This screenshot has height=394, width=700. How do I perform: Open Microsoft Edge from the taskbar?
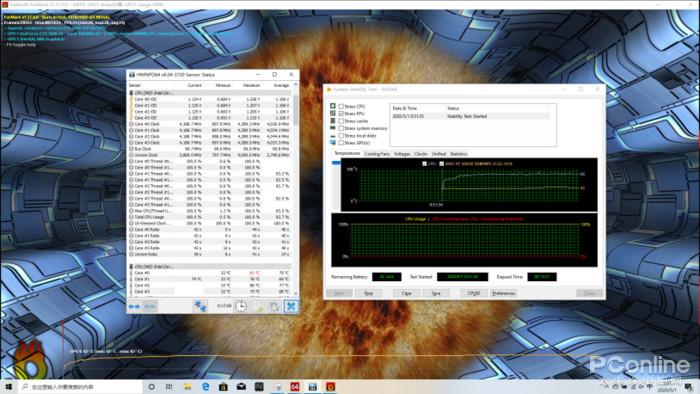coord(205,386)
